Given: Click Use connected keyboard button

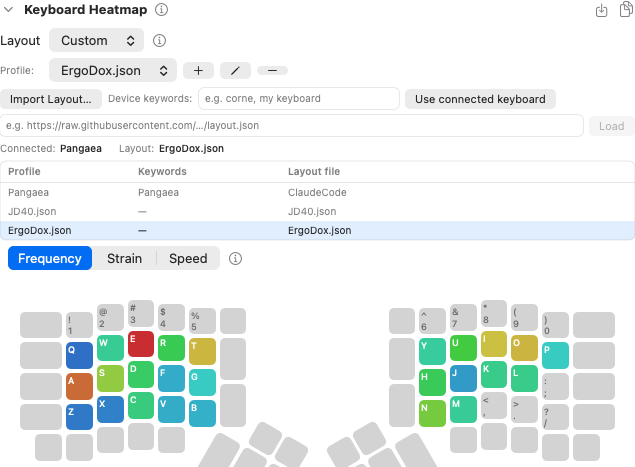Looking at the screenshot, I should (x=480, y=99).
